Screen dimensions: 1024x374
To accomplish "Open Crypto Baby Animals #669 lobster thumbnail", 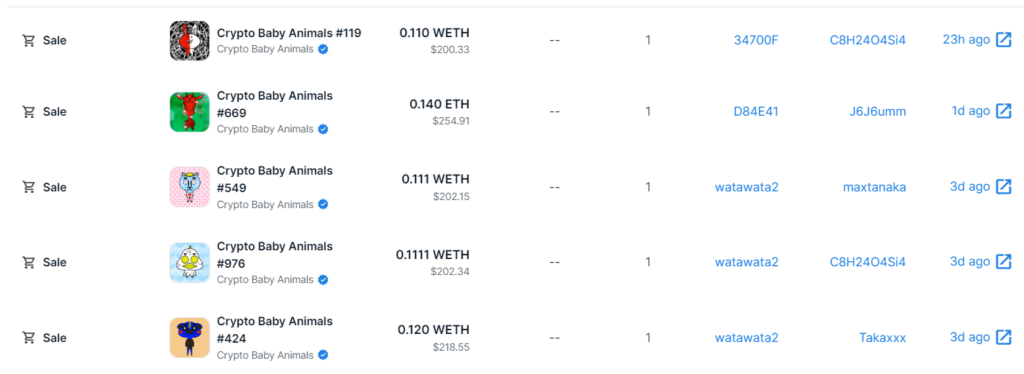I will 189,112.
